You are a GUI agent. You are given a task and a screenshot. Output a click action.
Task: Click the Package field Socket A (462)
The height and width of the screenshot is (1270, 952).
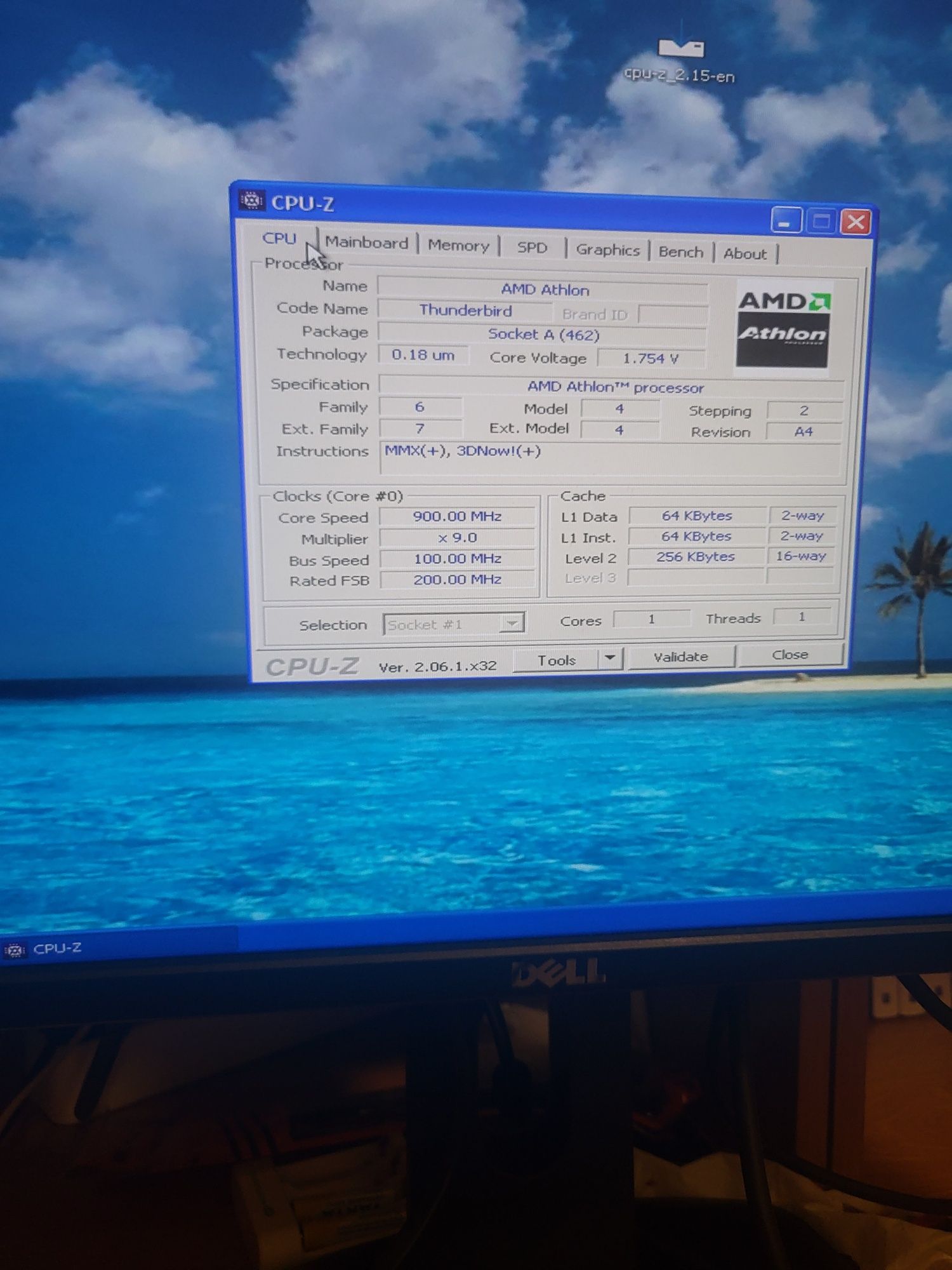pos(543,334)
